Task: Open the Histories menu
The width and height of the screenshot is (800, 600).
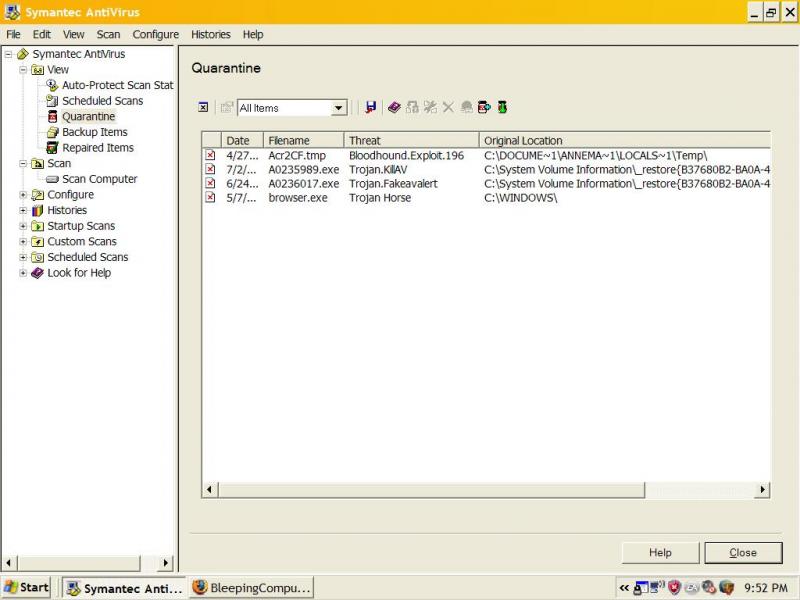Action: pyautogui.click(x=211, y=34)
